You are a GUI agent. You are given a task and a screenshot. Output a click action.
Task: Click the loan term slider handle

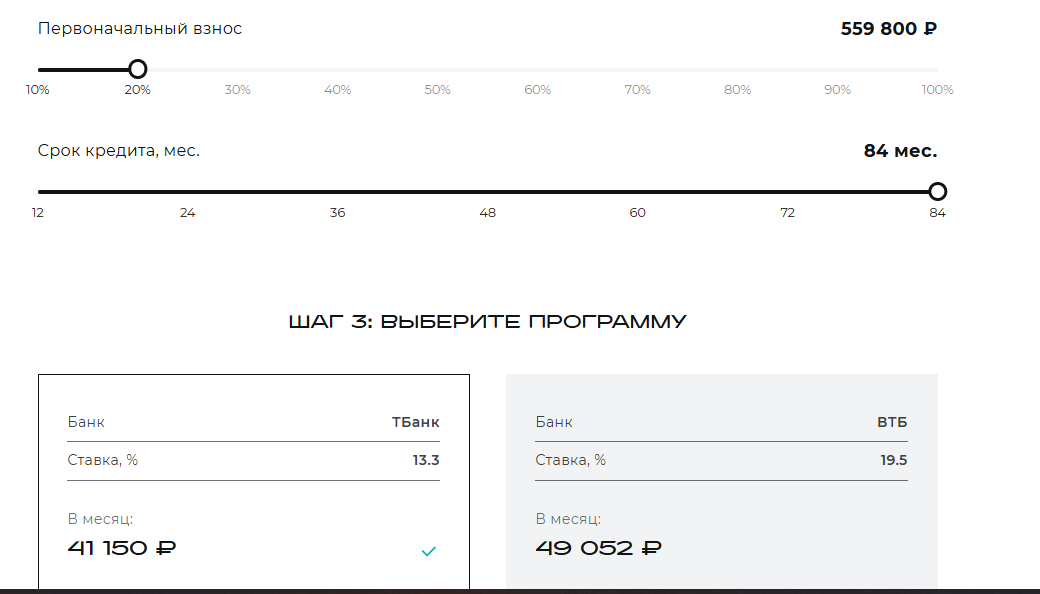(937, 192)
